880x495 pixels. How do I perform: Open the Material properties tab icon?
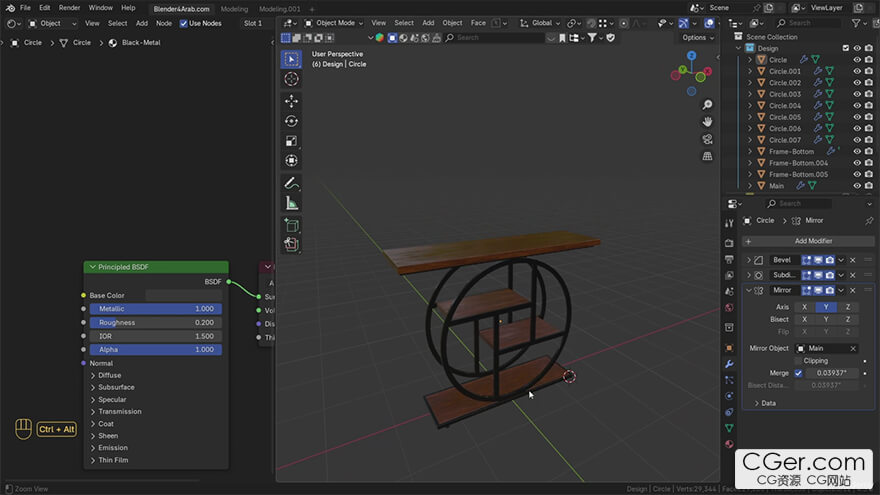(x=729, y=444)
